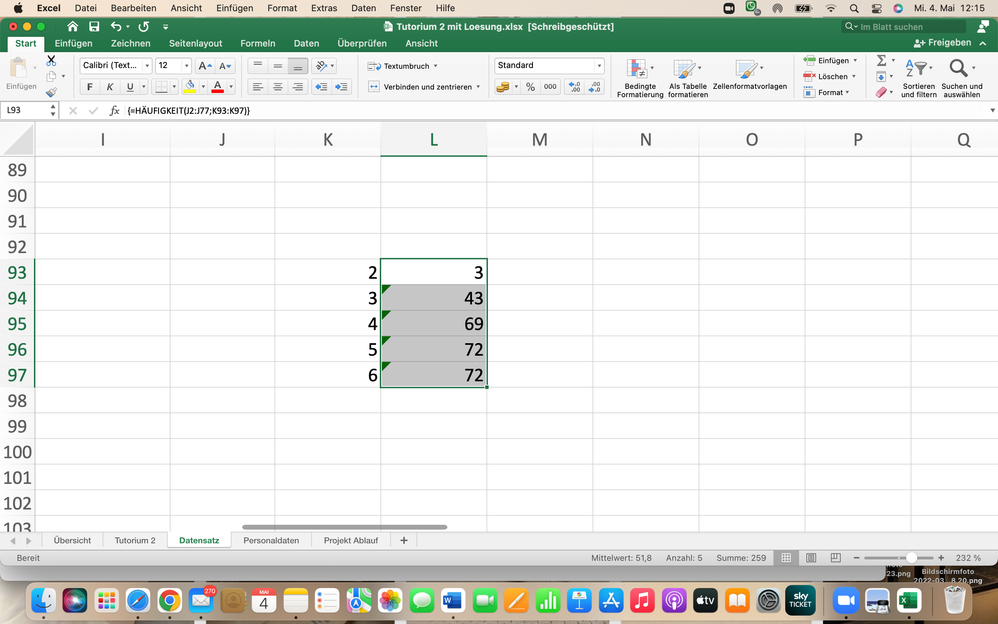This screenshot has width=998, height=624.
Task: Open the Formeln ribbon tab
Action: click(x=258, y=43)
